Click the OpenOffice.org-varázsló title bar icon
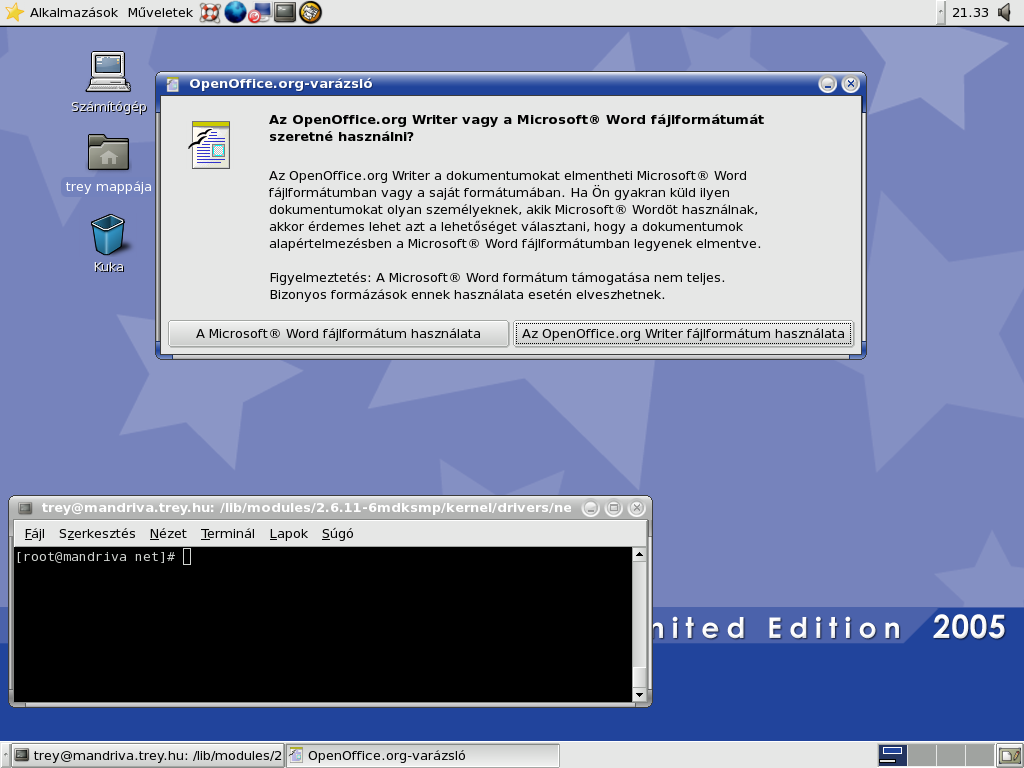The image size is (1024, 768). [x=173, y=84]
